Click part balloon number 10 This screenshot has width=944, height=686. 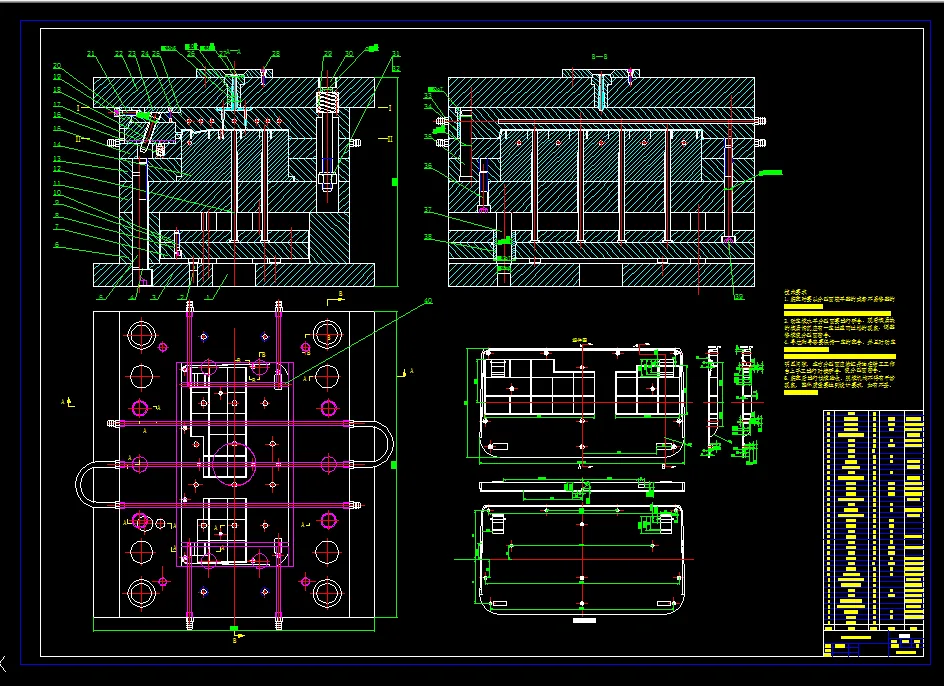pyautogui.click(x=57, y=193)
